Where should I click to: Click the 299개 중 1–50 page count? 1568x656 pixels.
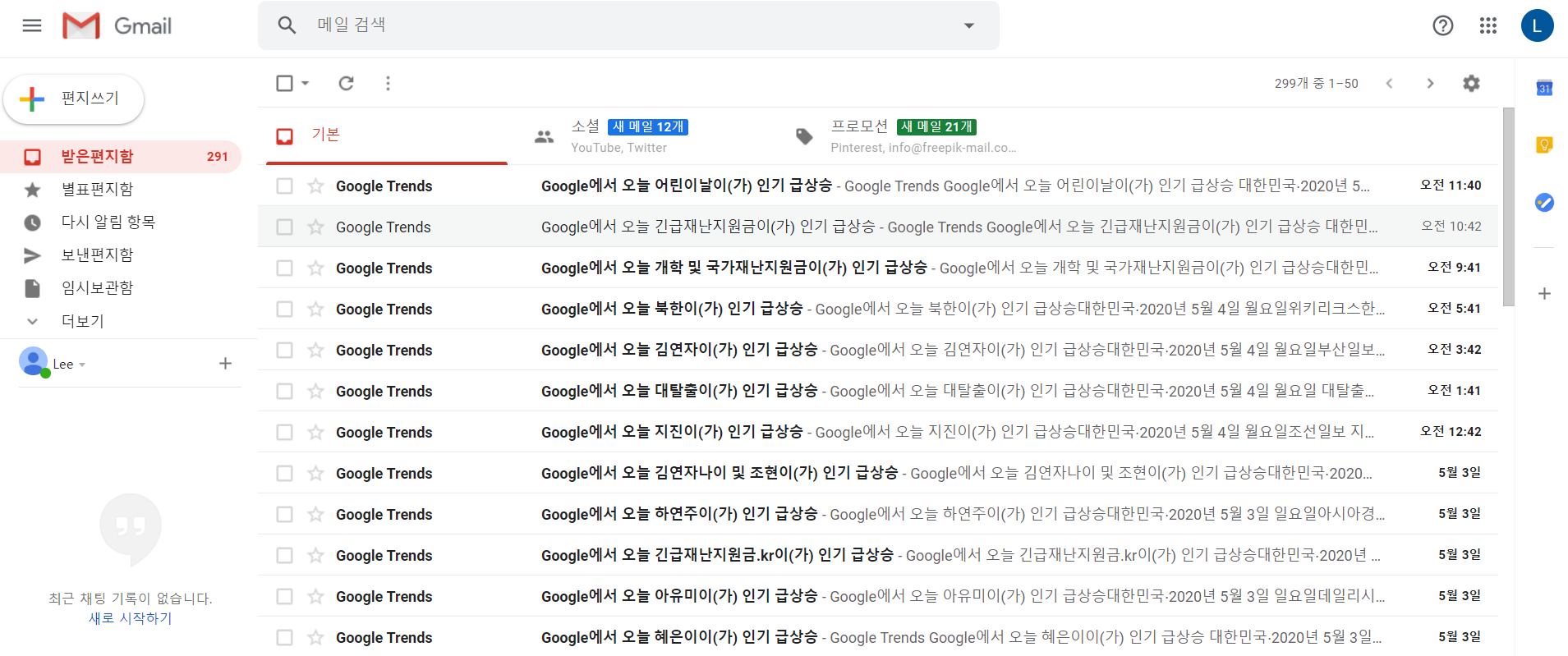click(x=1317, y=83)
